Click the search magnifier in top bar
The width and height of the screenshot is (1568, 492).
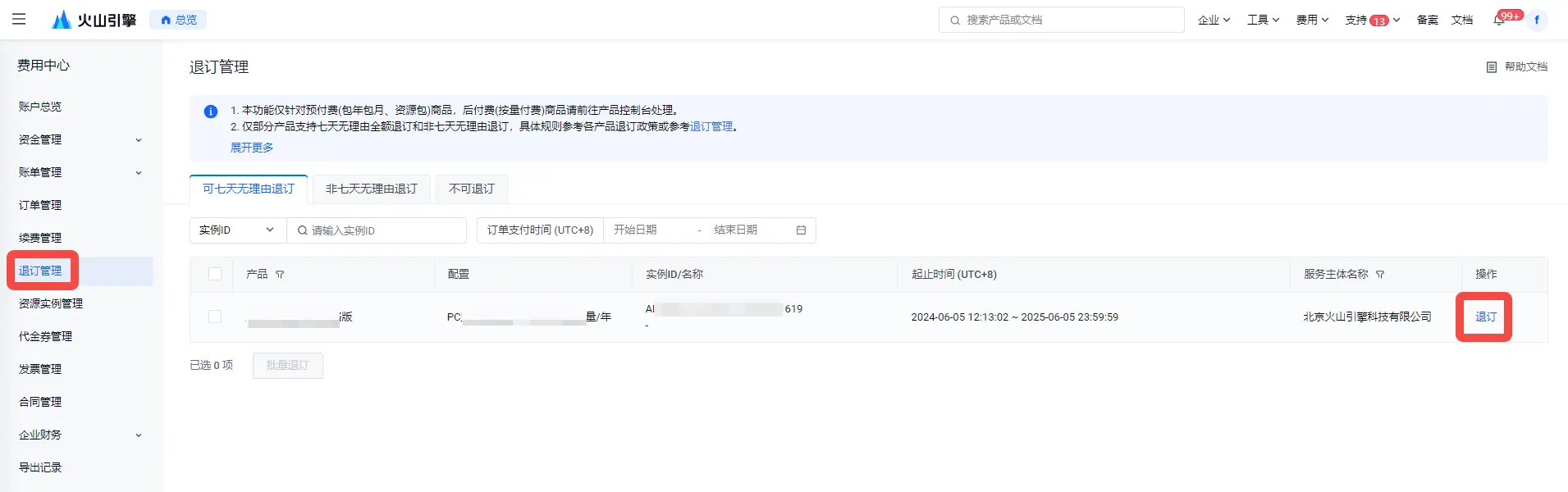(955, 20)
